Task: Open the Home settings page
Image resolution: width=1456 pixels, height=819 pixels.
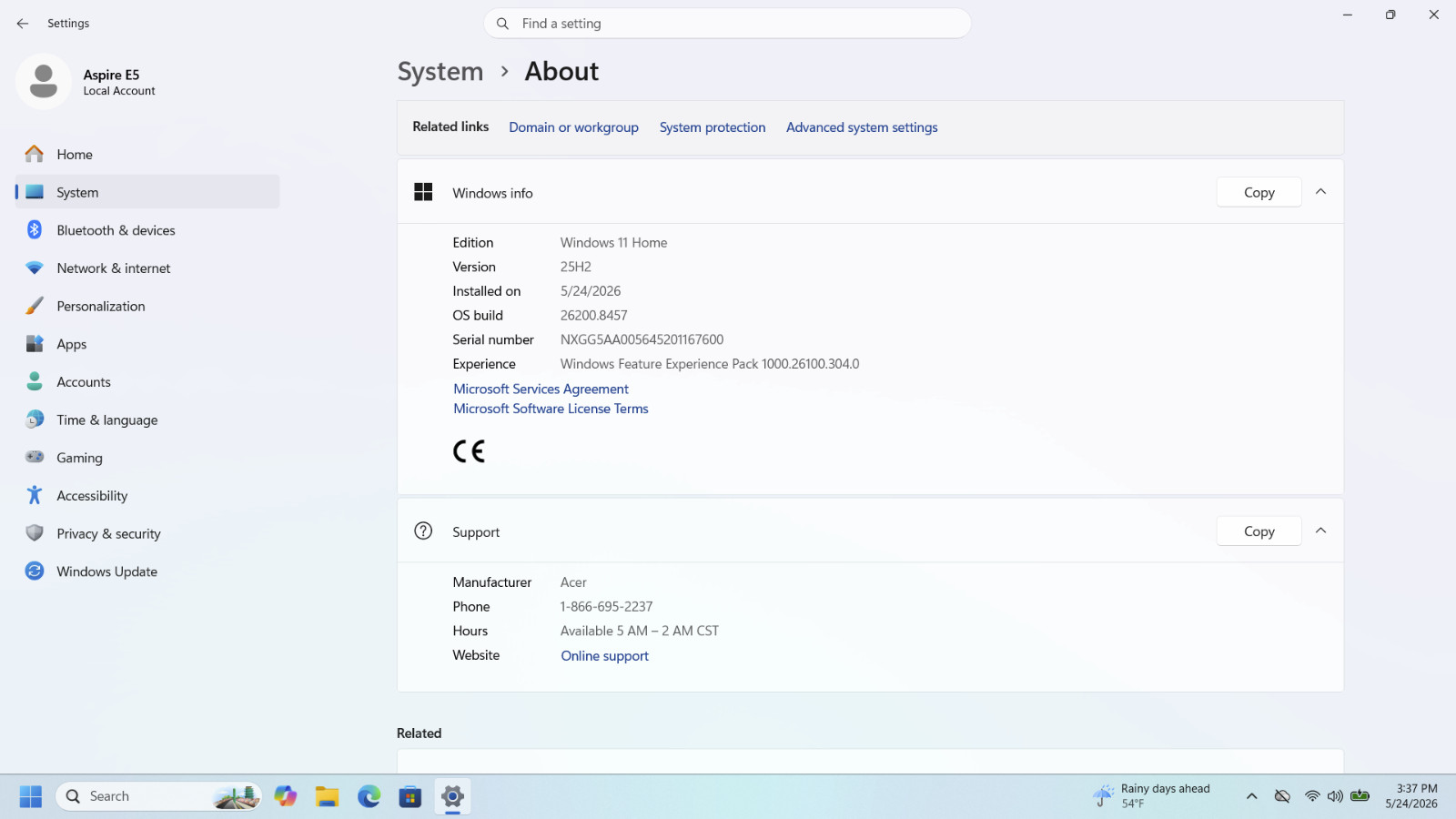Action: (147, 155)
